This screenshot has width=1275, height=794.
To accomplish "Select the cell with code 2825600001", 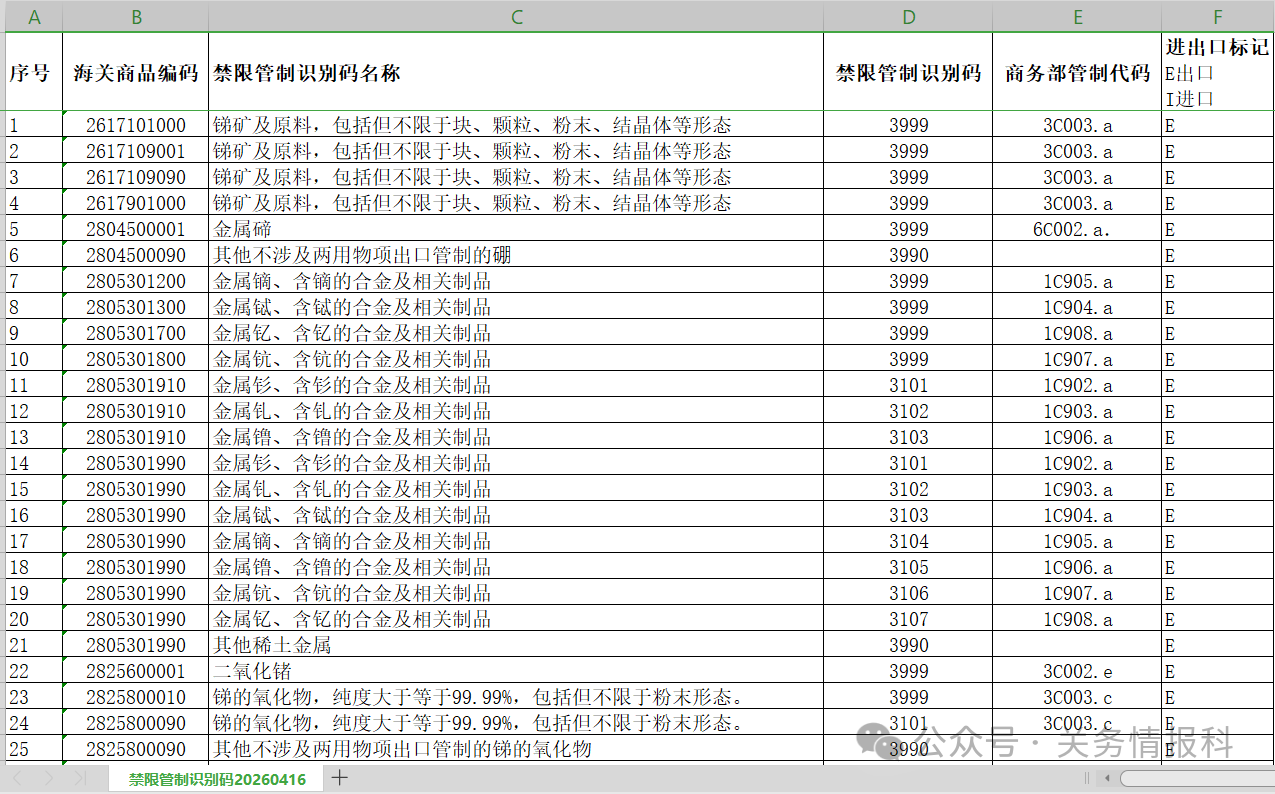I will coord(136,671).
